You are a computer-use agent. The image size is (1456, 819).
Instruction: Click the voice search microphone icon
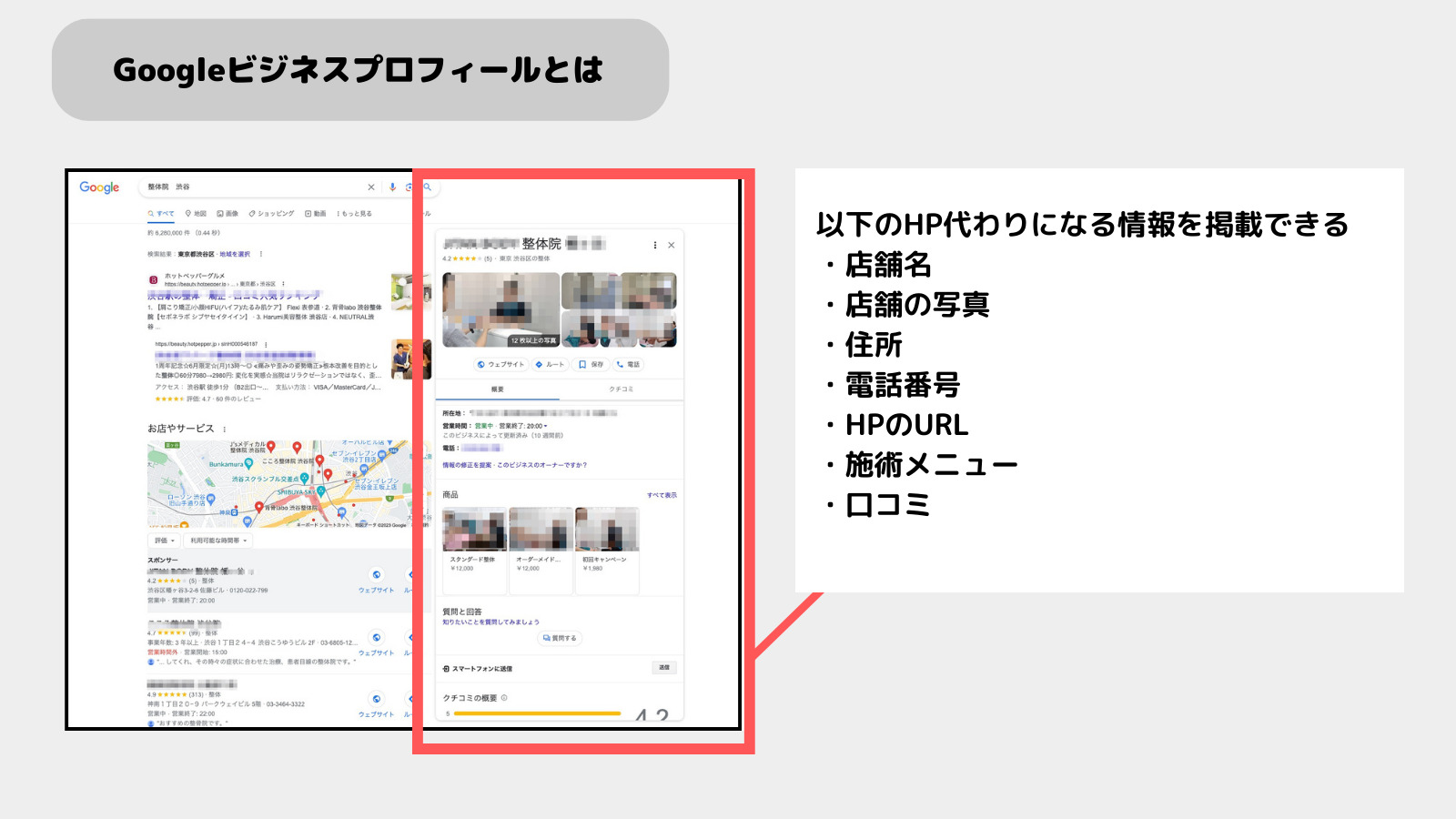pos(392,187)
